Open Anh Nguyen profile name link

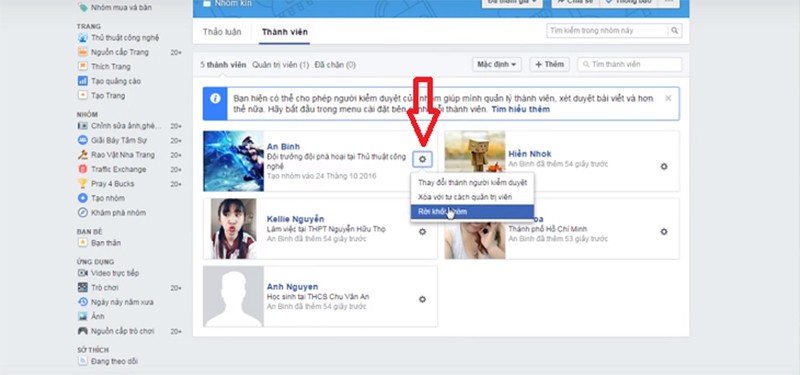tap(292, 287)
